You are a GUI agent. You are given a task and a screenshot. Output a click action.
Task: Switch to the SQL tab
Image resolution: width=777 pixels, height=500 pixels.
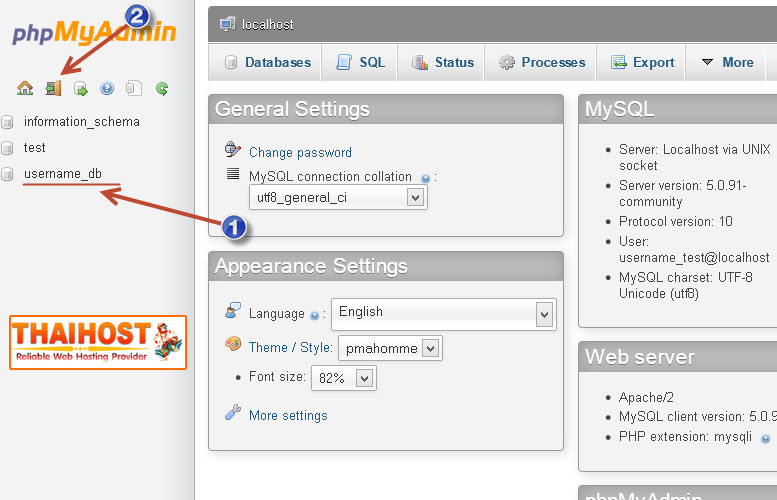pyautogui.click(x=360, y=62)
